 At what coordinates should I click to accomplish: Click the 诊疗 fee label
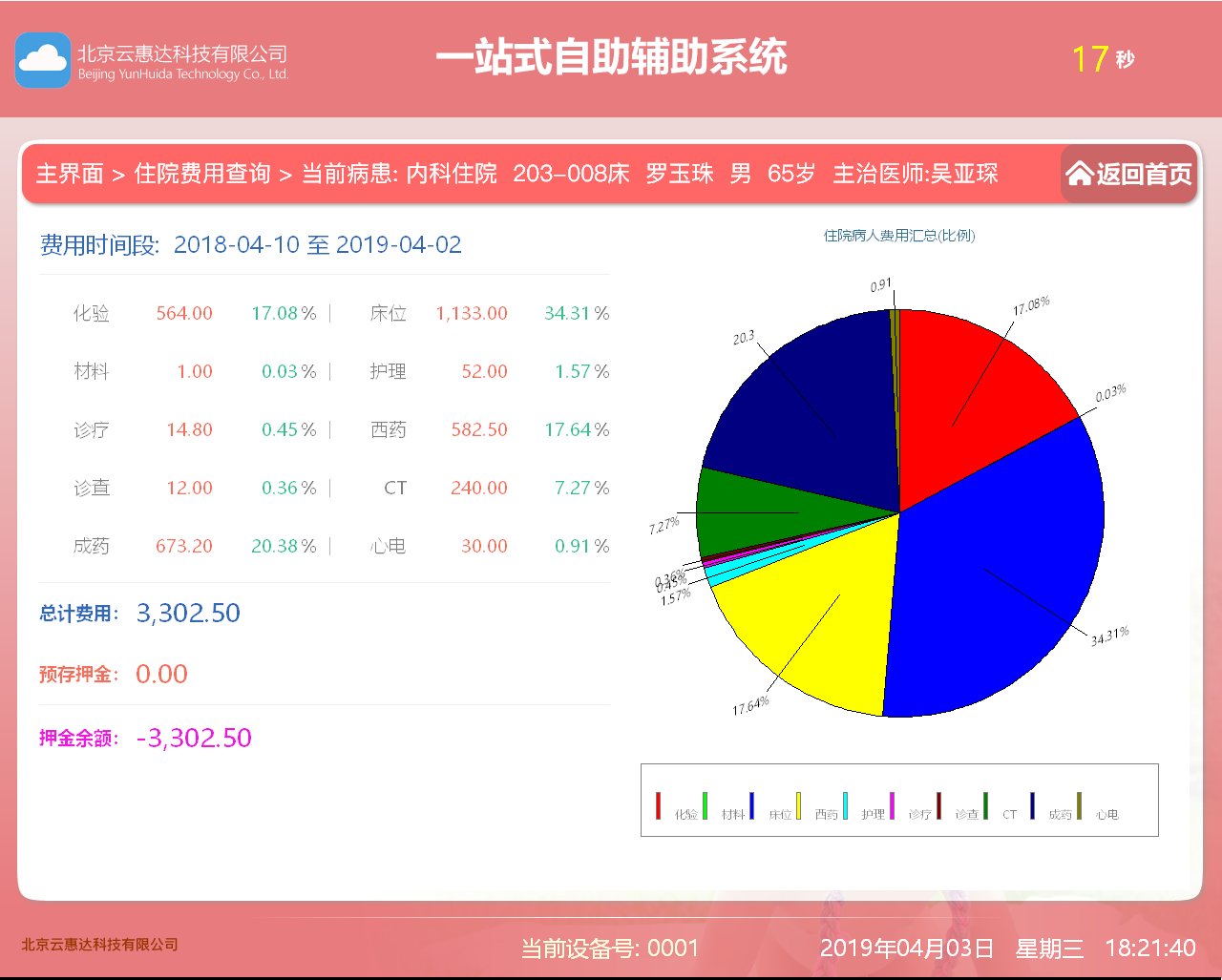click(92, 429)
